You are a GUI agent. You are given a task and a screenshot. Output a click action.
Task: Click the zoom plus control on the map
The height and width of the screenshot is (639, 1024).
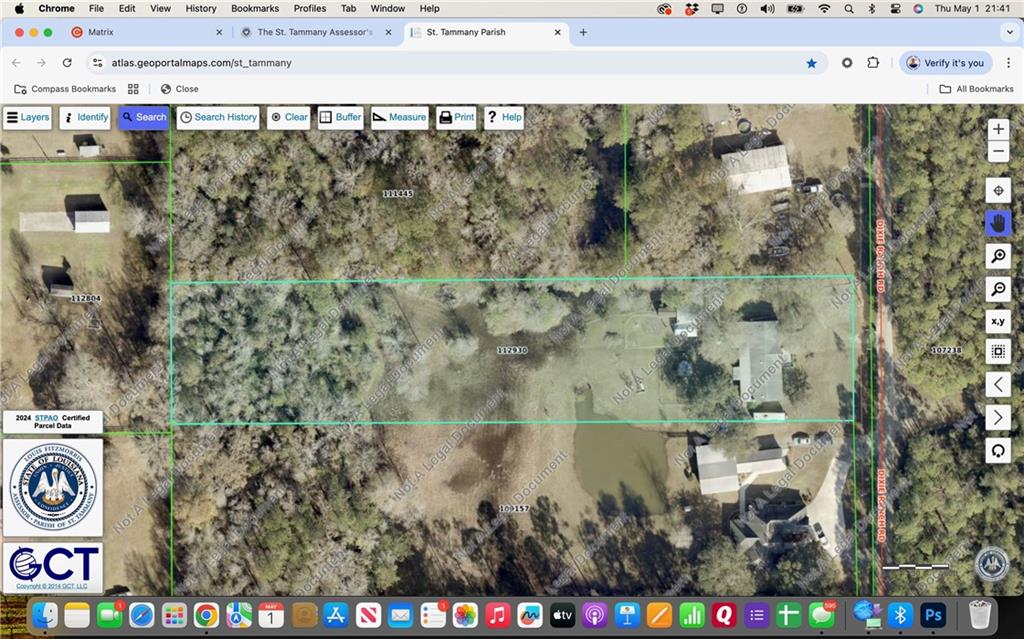[997, 128]
